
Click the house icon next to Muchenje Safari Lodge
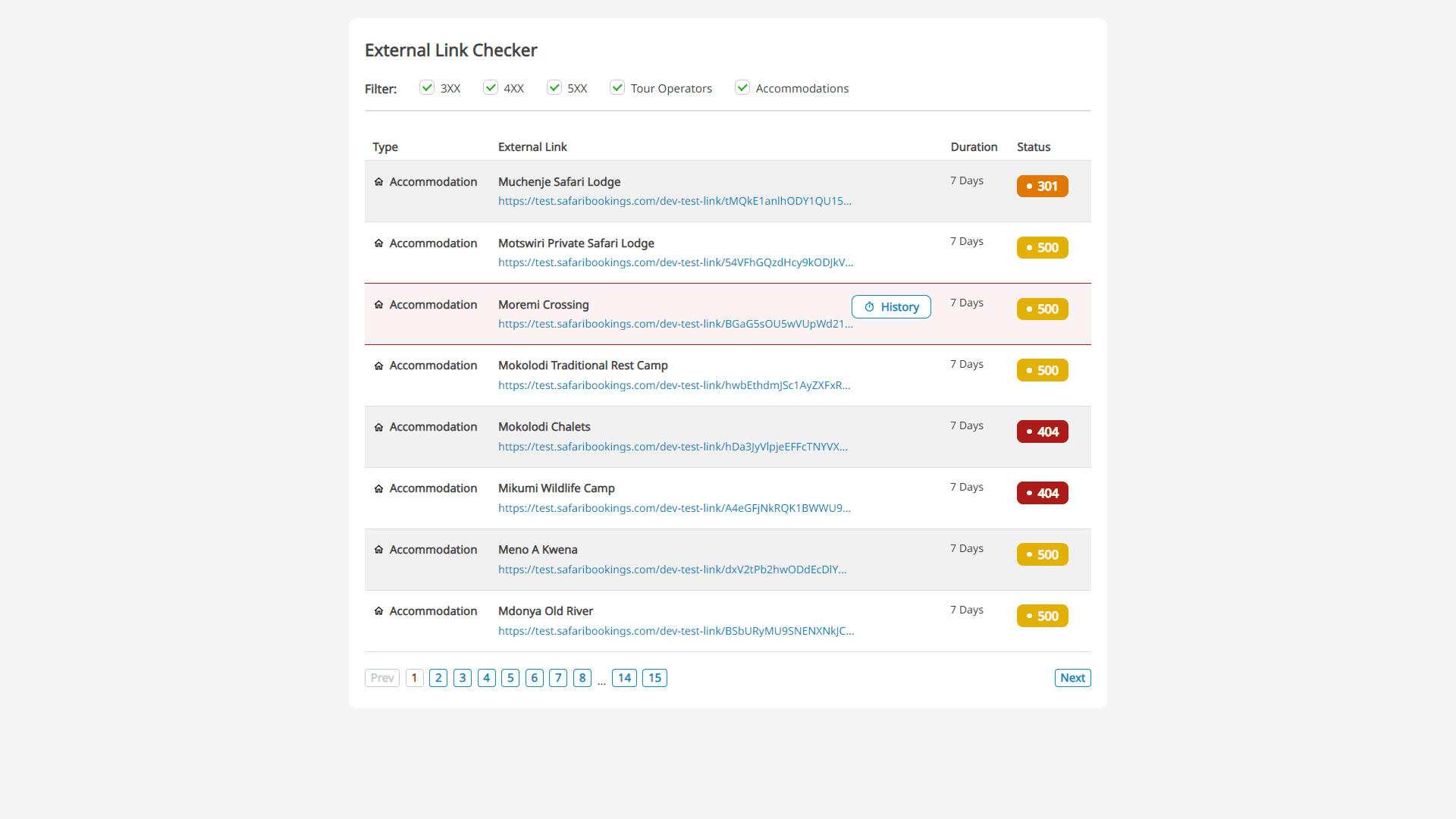coord(378,182)
